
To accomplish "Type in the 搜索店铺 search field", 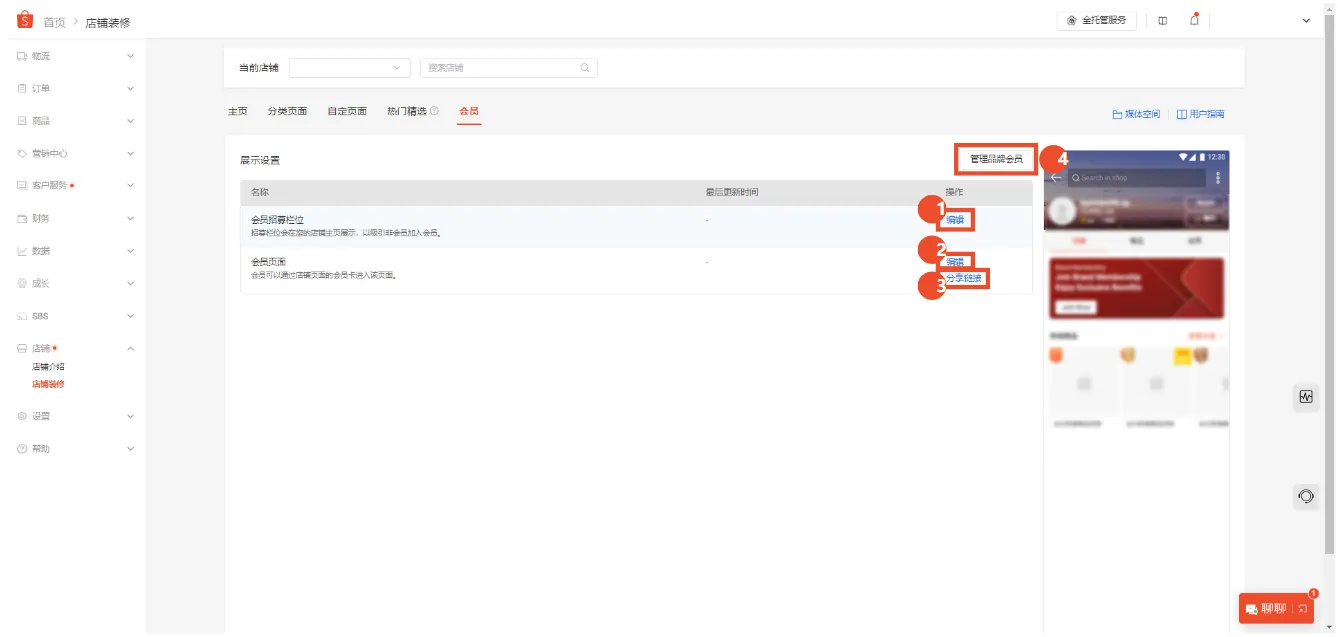I will [500, 67].
